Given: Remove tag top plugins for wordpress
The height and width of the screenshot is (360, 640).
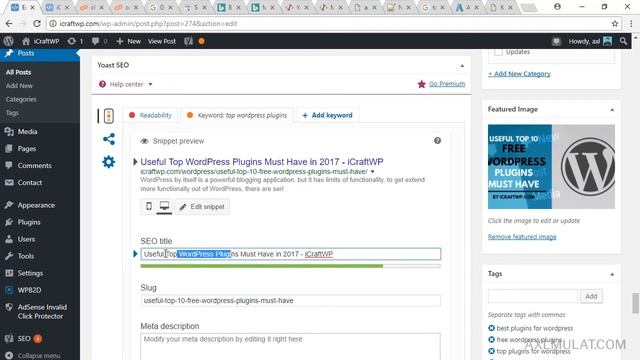Looking at the screenshot, I should pos(491,351).
